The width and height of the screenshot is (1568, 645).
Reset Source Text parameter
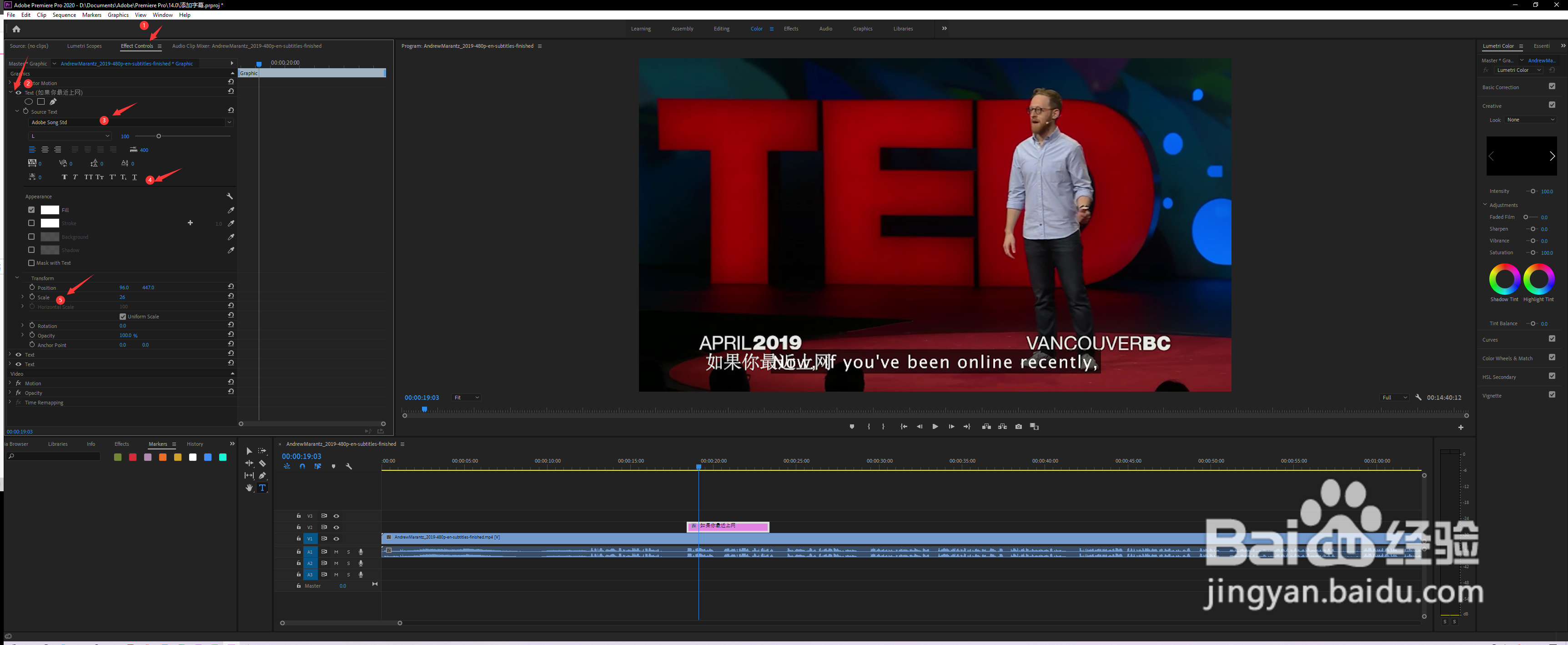pyautogui.click(x=231, y=111)
